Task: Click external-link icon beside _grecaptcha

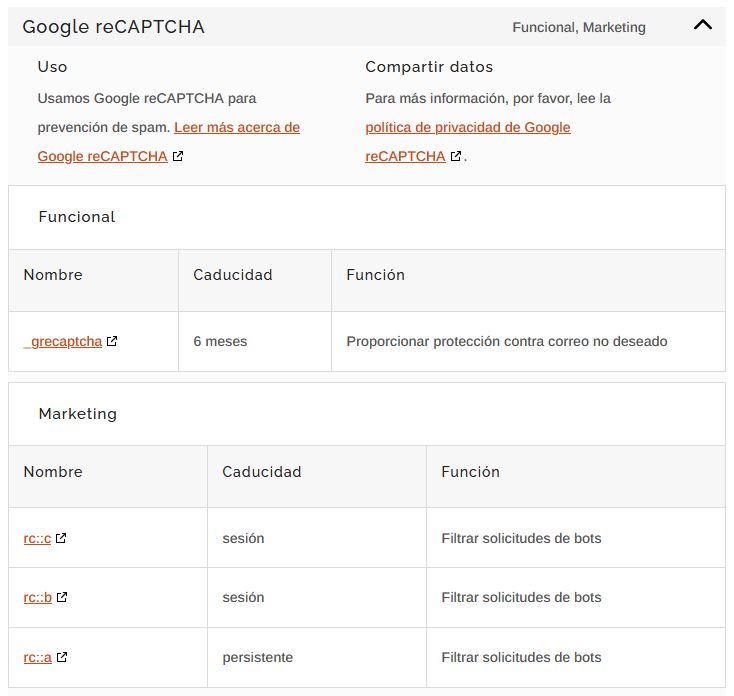Action: coord(112,342)
